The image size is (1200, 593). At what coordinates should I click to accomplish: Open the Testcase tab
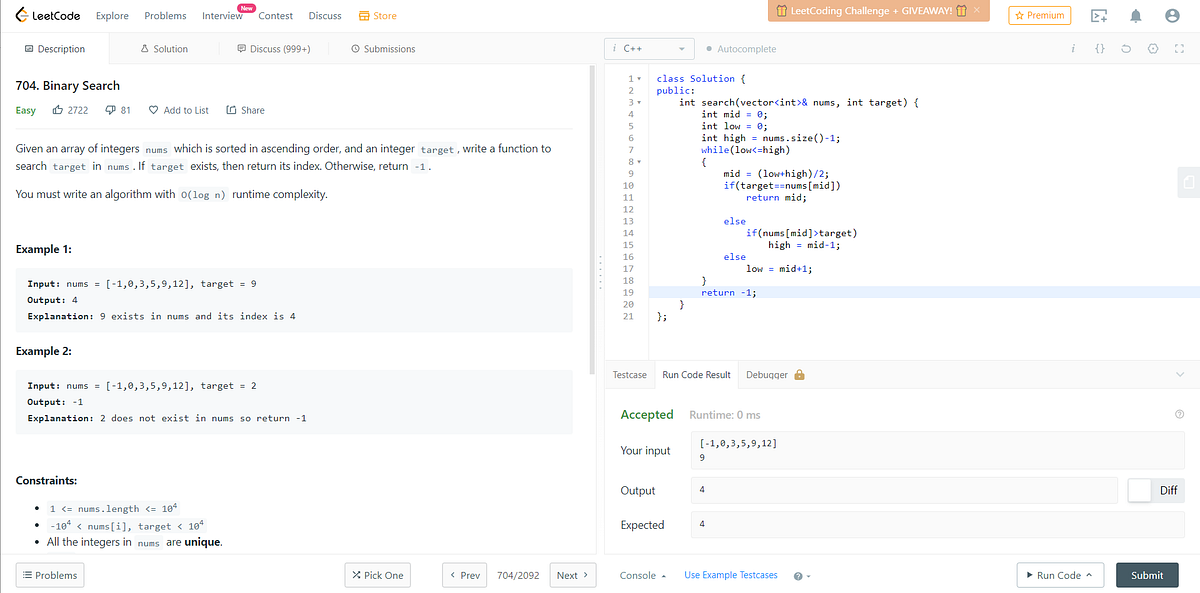[629, 374]
